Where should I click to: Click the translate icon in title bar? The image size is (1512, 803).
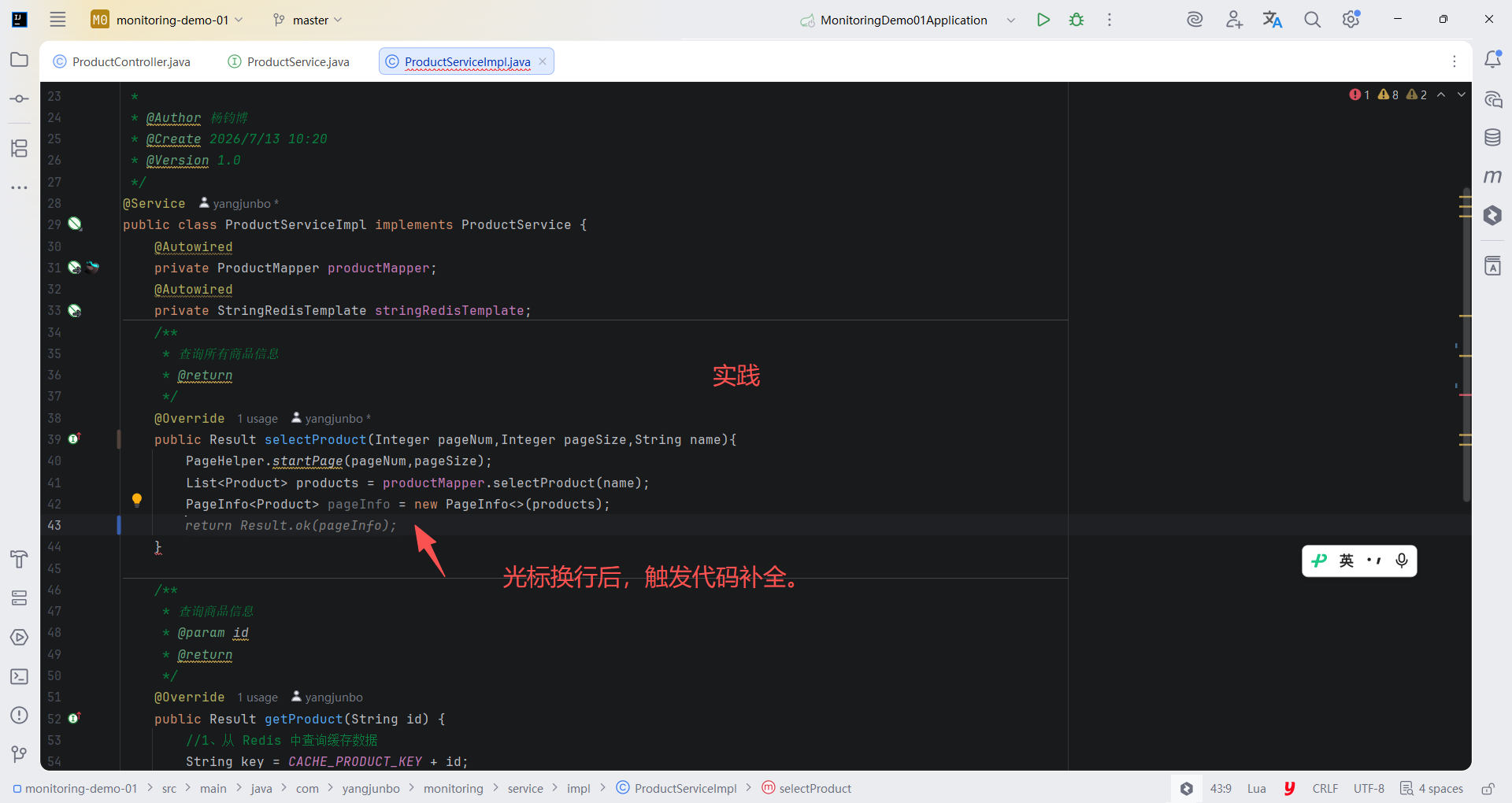pos(1273,20)
